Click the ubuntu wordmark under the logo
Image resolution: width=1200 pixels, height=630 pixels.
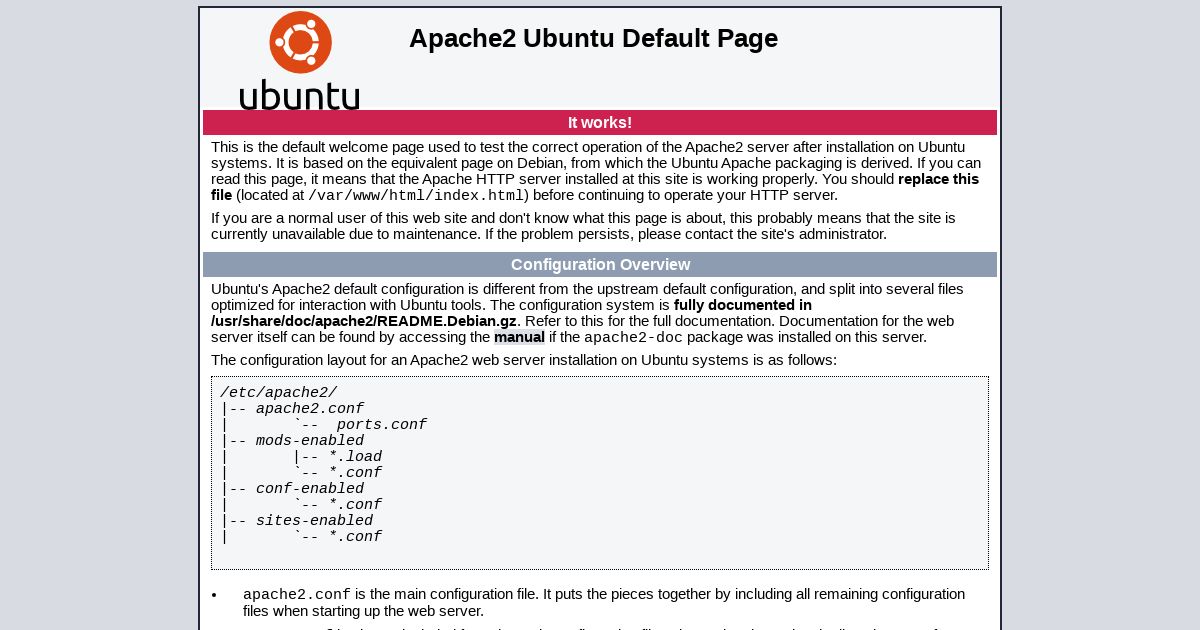pyautogui.click(x=300, y=95)
